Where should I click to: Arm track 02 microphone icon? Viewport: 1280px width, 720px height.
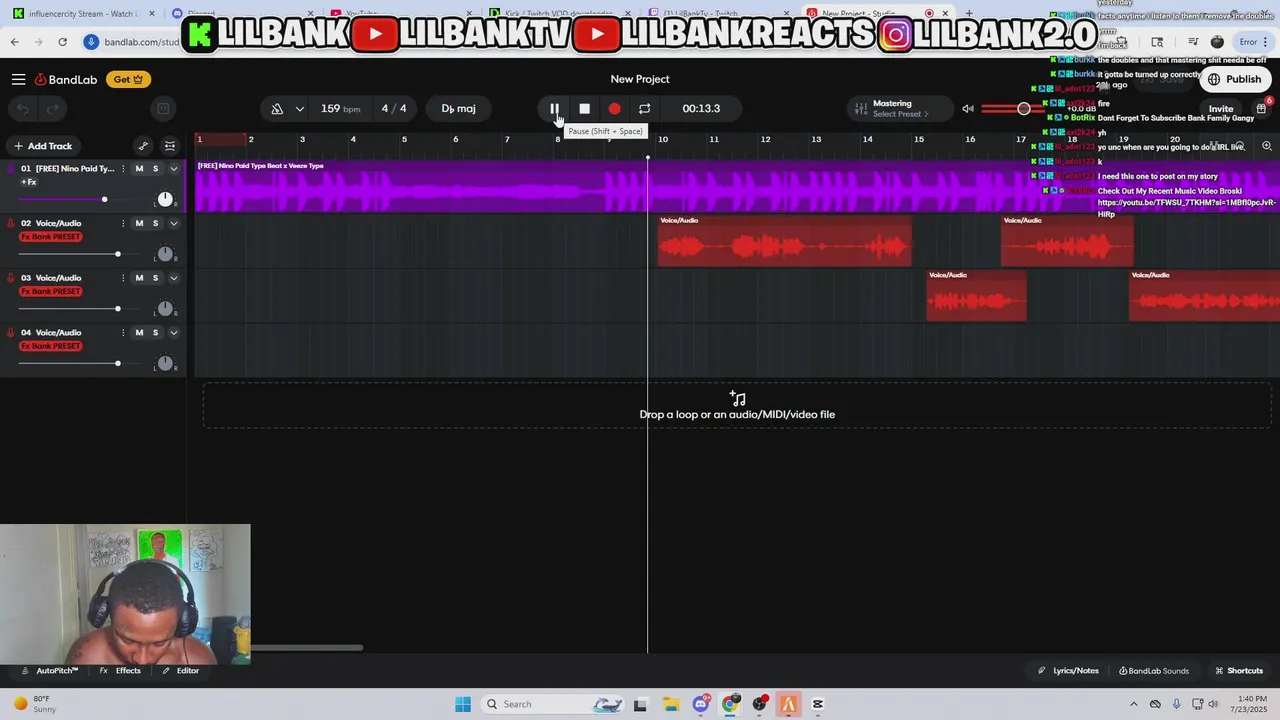click(x=11, y=223)
